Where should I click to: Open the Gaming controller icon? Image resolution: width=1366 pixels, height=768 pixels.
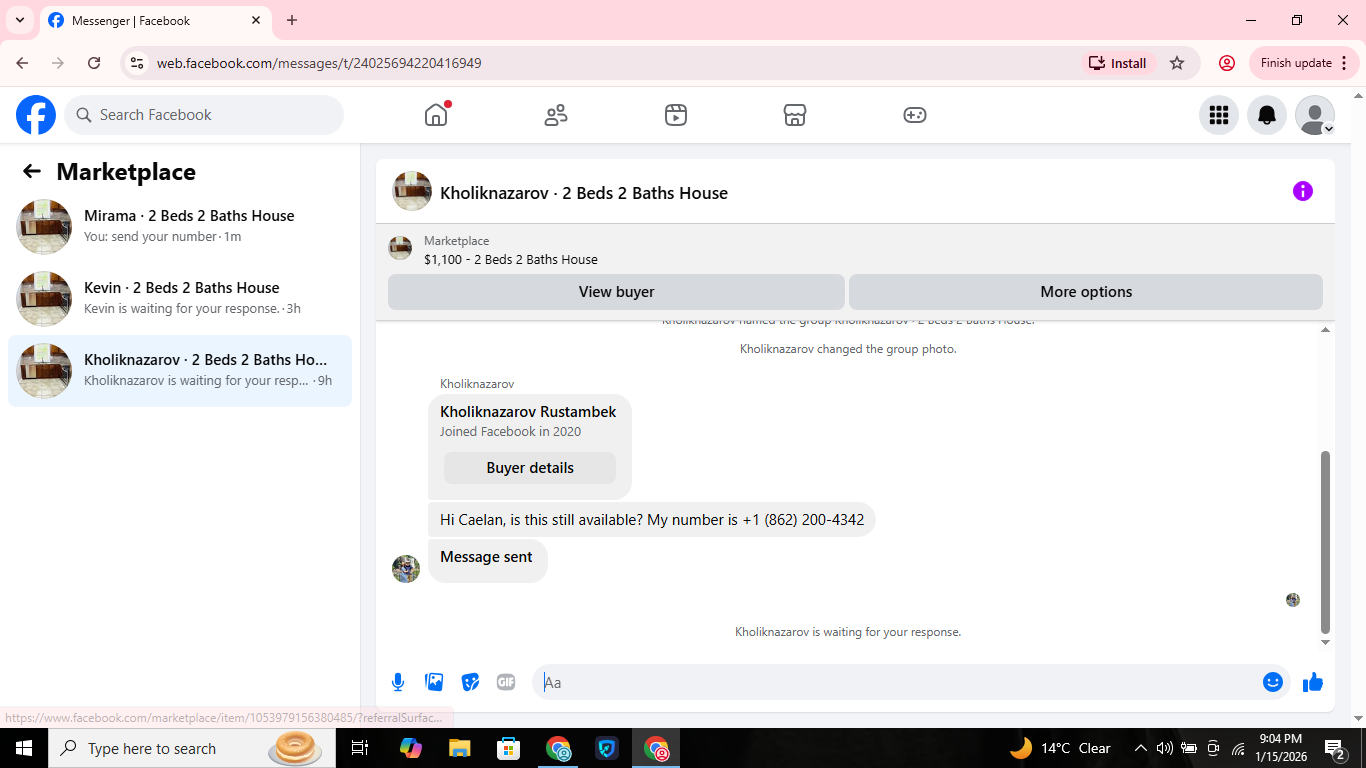(915, 115)
